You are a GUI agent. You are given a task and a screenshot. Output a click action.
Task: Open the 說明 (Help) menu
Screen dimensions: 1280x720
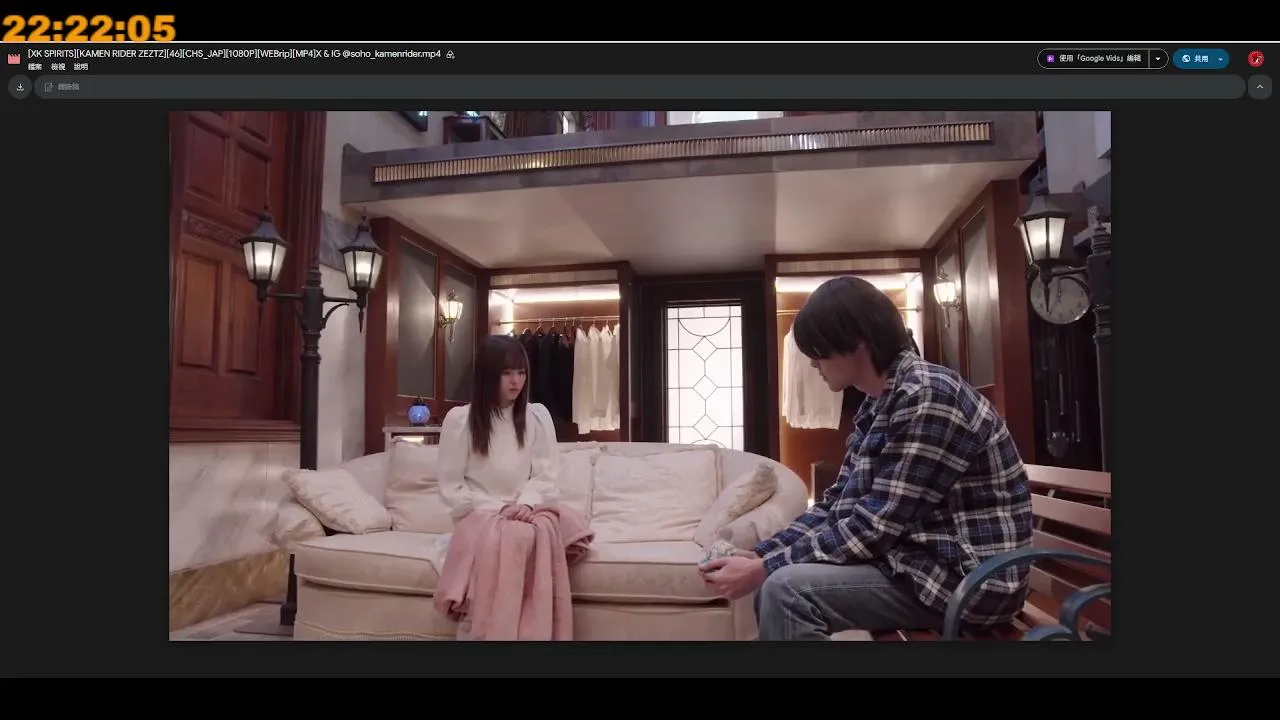81,67
